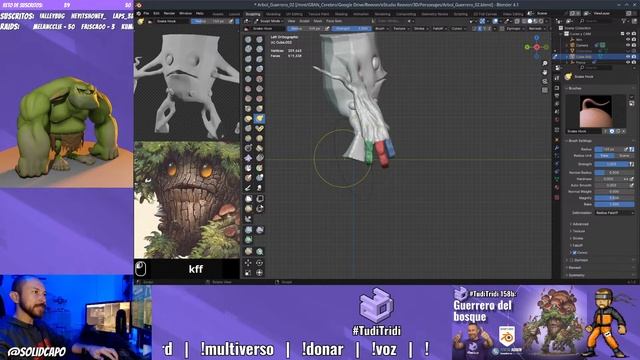Open the Deformation dropdown in Brush Settings
The image size is (640, 360).
point(614,213)
